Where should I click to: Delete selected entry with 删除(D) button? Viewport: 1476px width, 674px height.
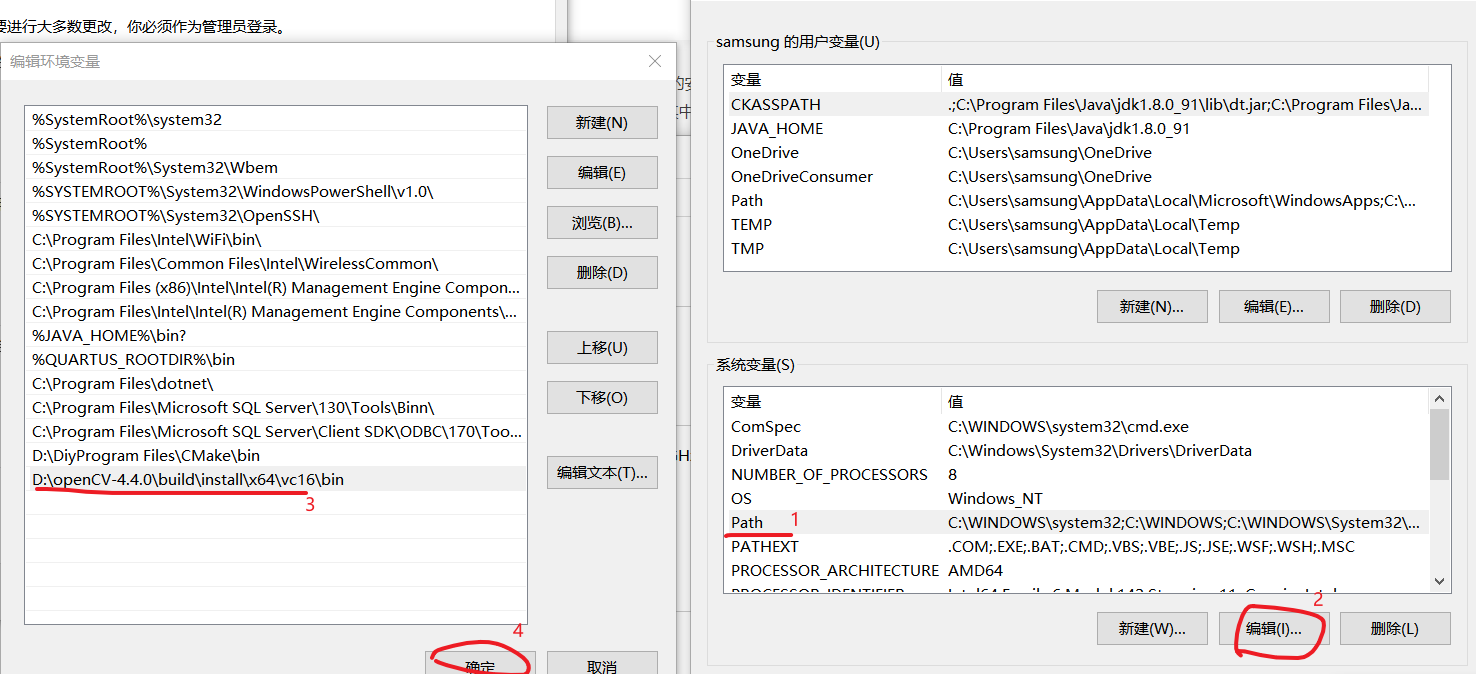pyautogui.click(x=601, y=272)
